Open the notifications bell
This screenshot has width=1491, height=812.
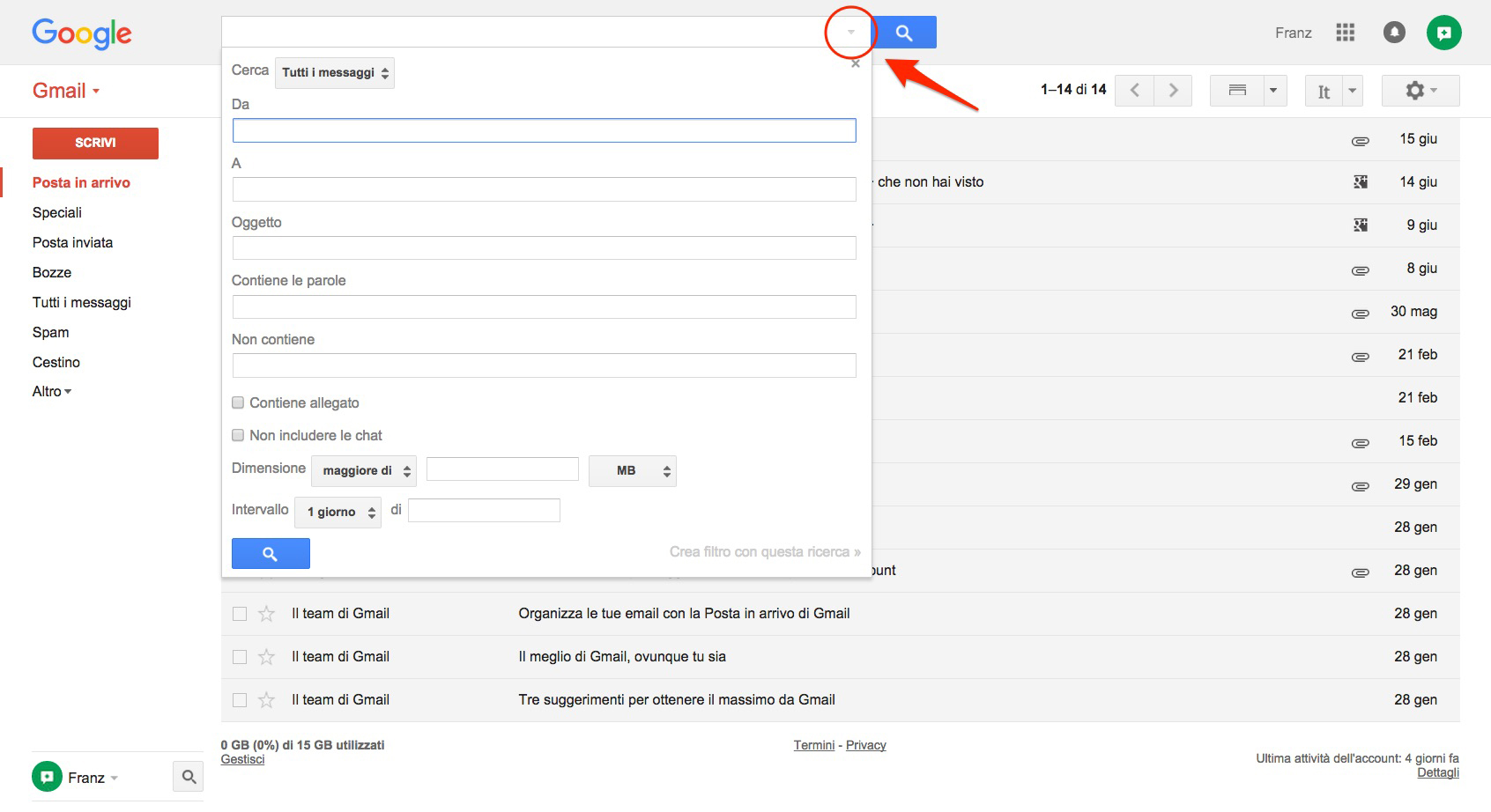point(1394,33)
